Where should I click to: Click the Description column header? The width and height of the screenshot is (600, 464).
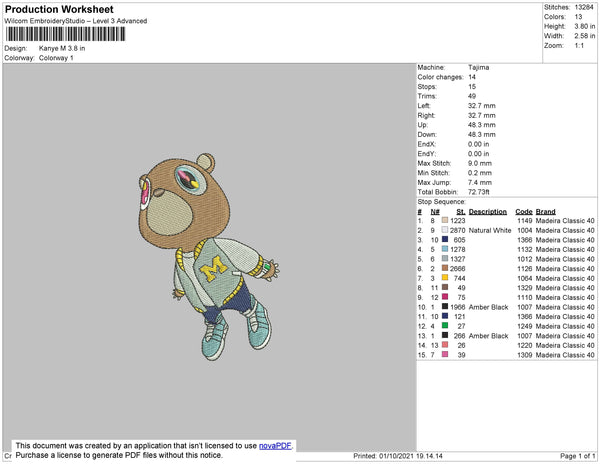(488, 212)
